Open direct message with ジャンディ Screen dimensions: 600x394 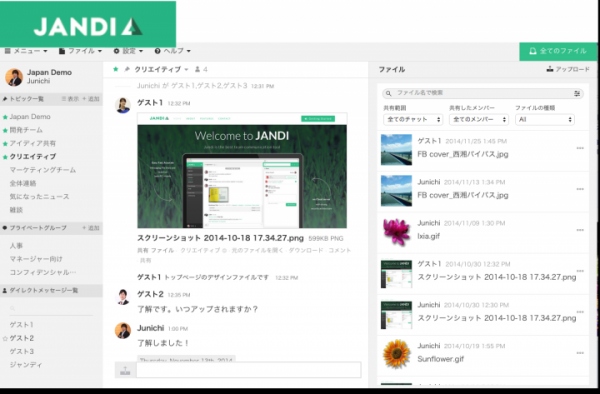pos(26,365)
